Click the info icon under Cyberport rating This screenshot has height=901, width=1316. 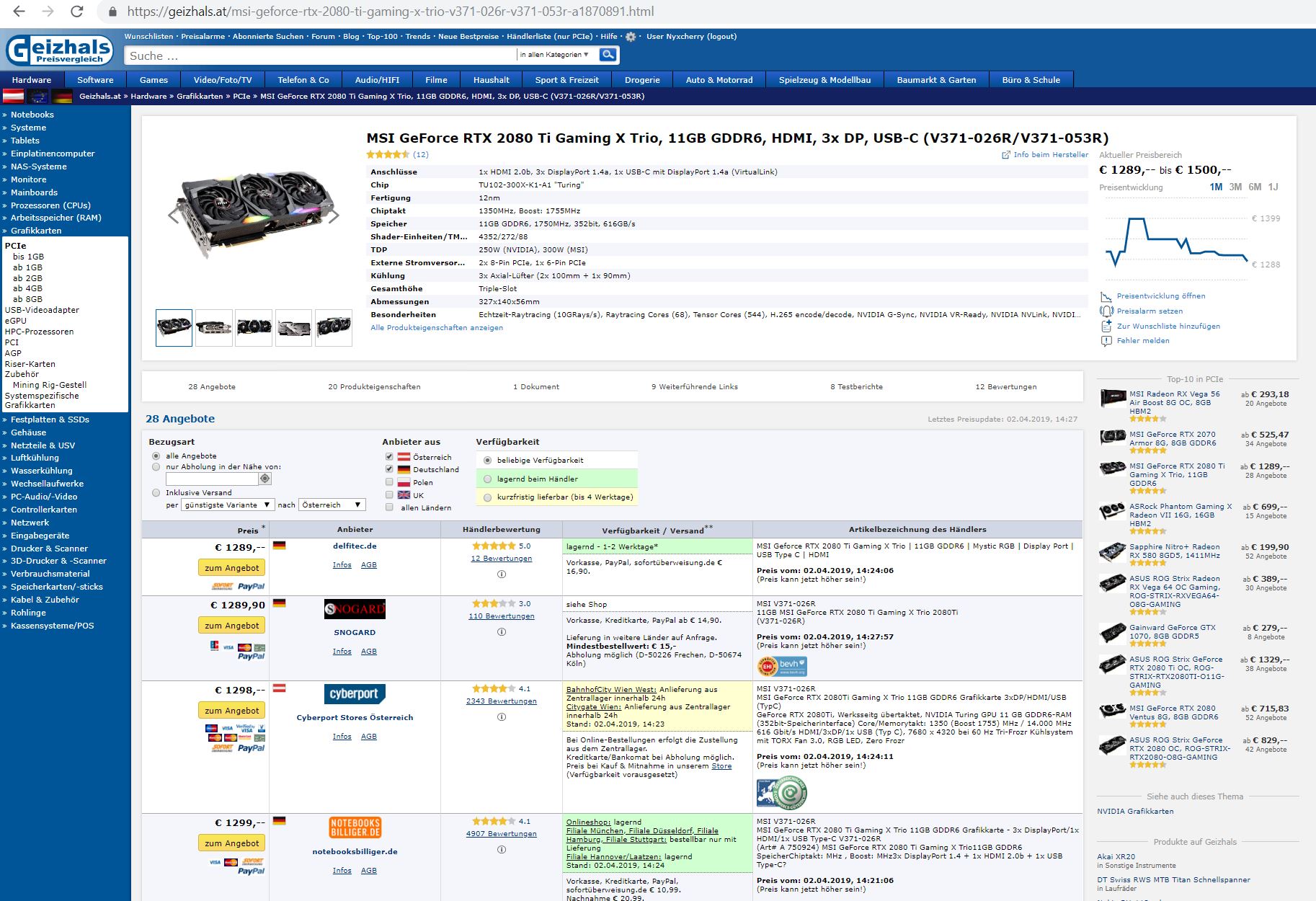point(502,717)
